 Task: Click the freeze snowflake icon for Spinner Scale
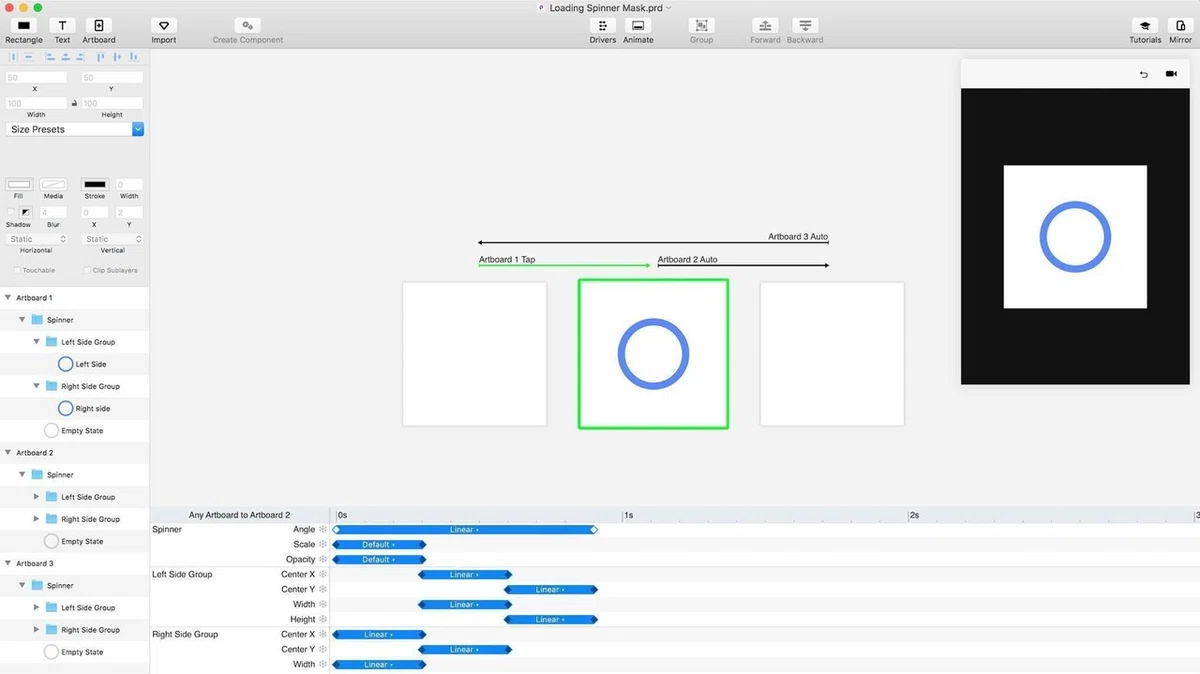(323, 545)
